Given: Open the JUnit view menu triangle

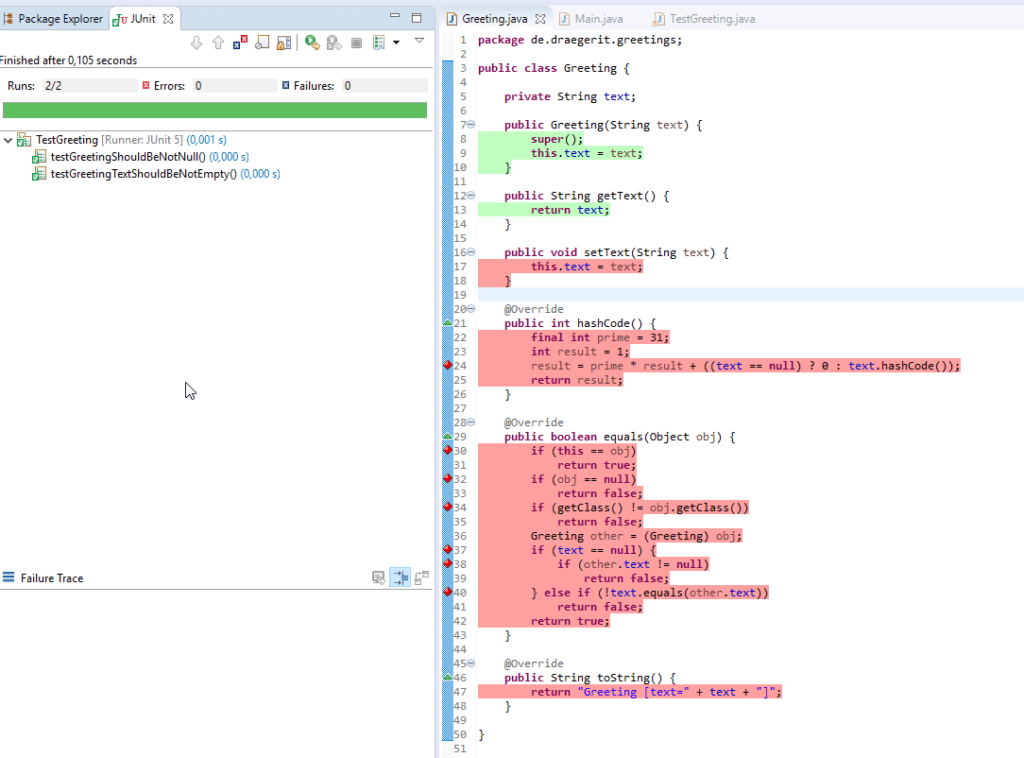Looking at the screenshot, I should [x=419, y=41].
